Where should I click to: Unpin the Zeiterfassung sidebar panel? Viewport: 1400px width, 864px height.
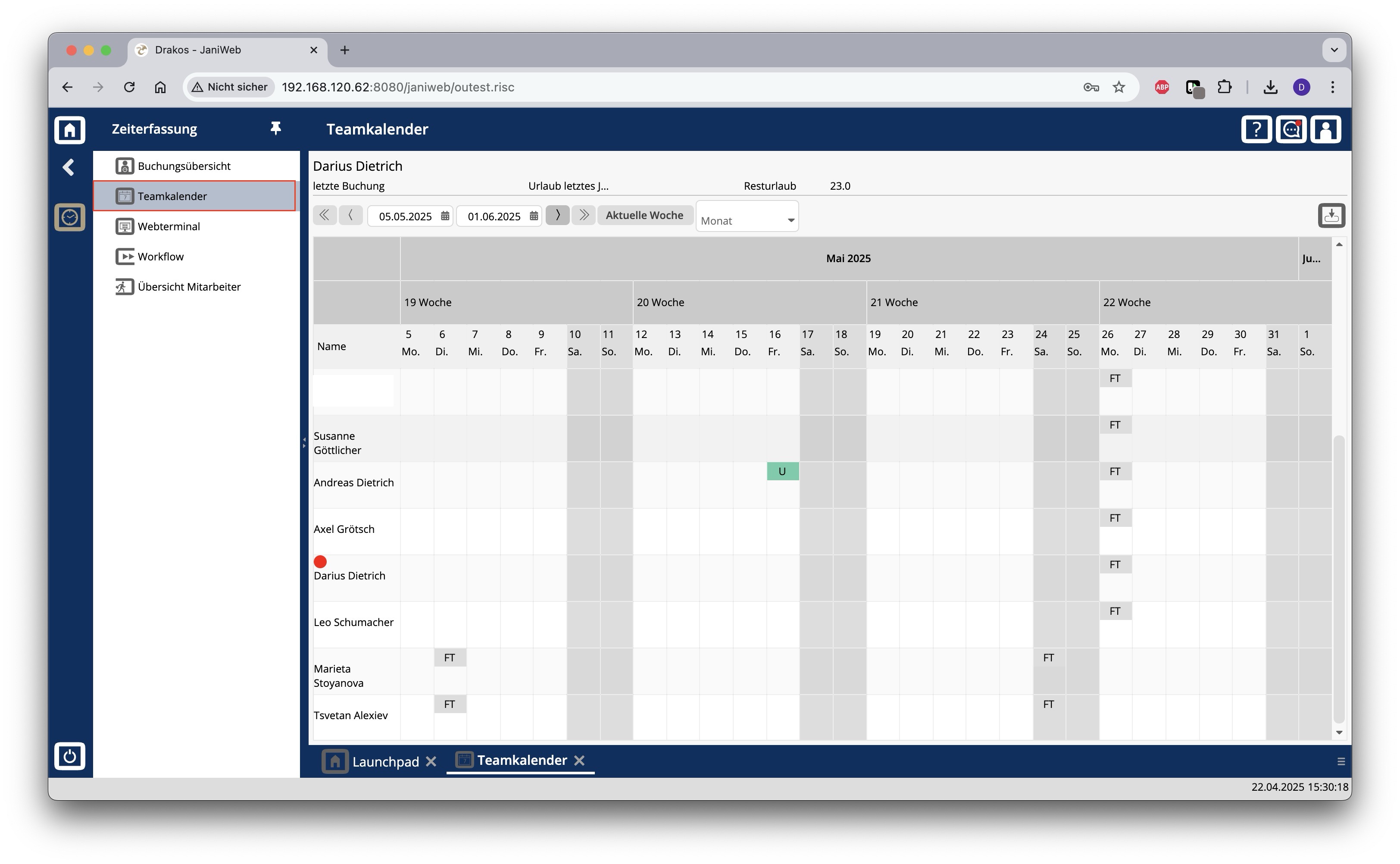(275, 128)
